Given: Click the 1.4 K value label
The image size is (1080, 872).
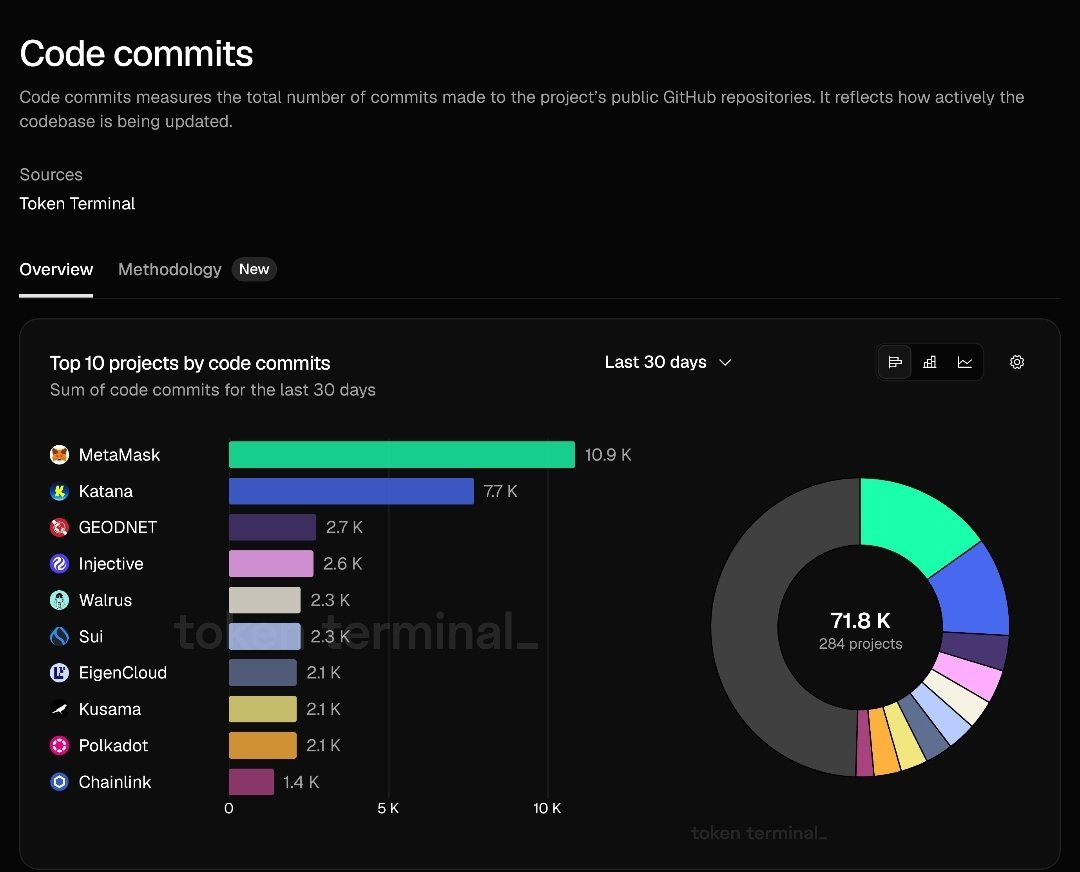Looking at the screenshot, I should pyautogui.click(x=301, y=782).
